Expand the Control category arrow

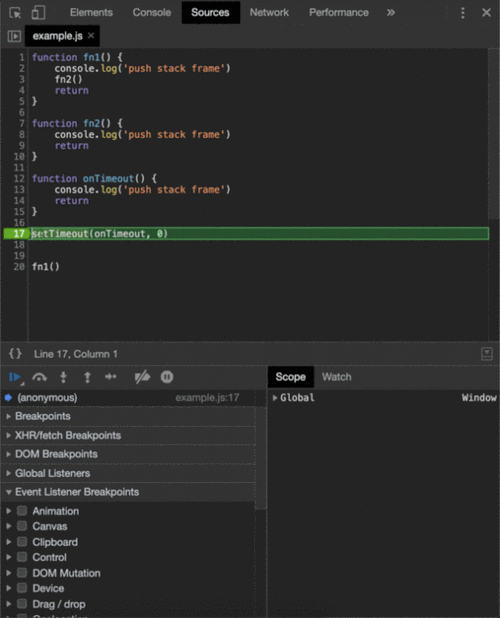pyautogui.click(x=9, y=557)
